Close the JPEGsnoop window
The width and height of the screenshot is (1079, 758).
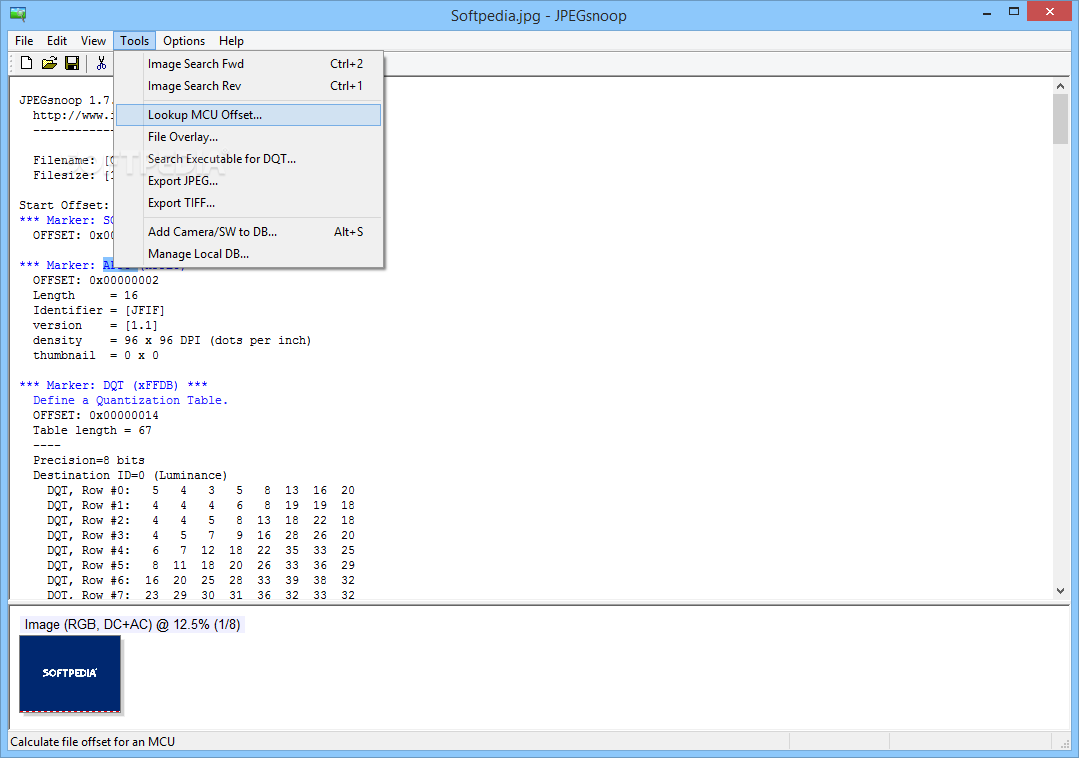1049,12
